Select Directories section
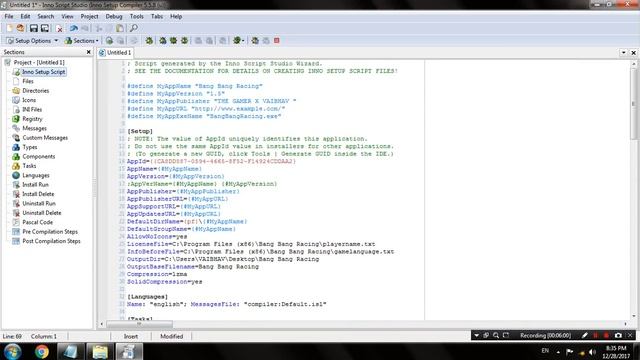 36,91
